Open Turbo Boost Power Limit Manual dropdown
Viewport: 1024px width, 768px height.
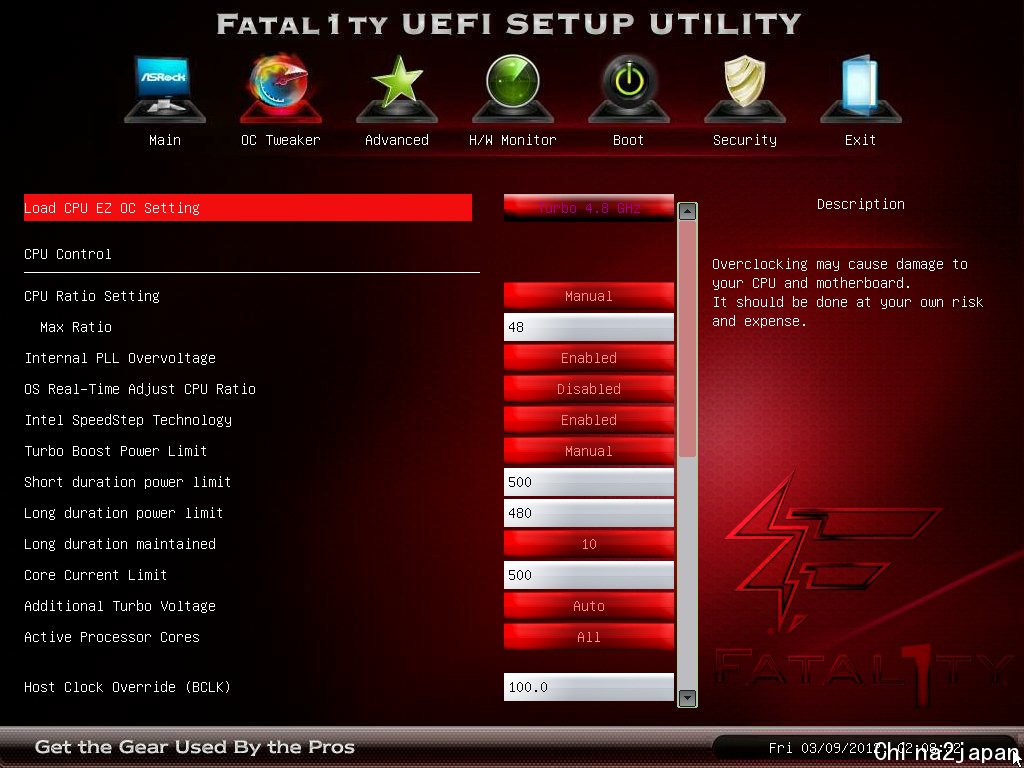(x=588, y=451)
